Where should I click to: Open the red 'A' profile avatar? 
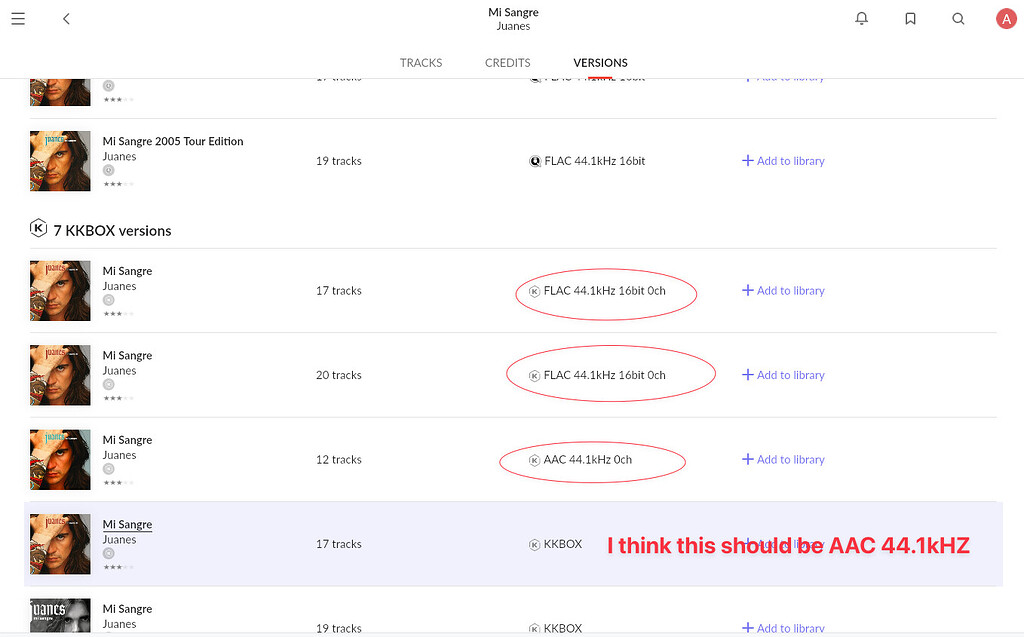(x=1006, y=18)
